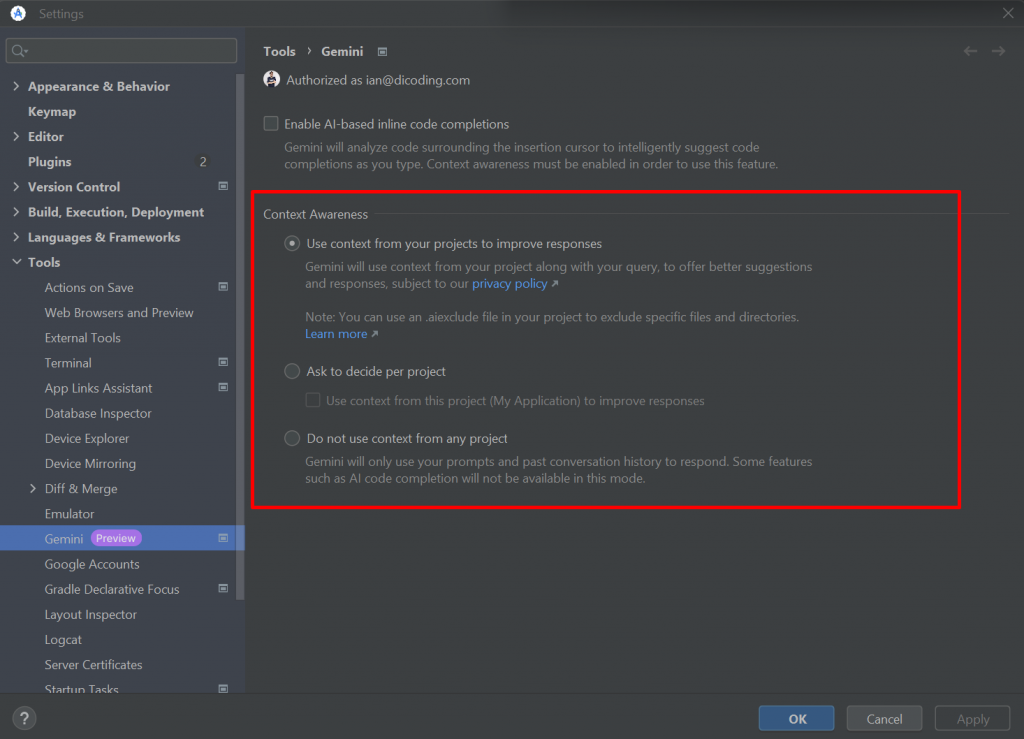
Task: Select the Ask to decide per project option
Action: [x=291, y=370]
